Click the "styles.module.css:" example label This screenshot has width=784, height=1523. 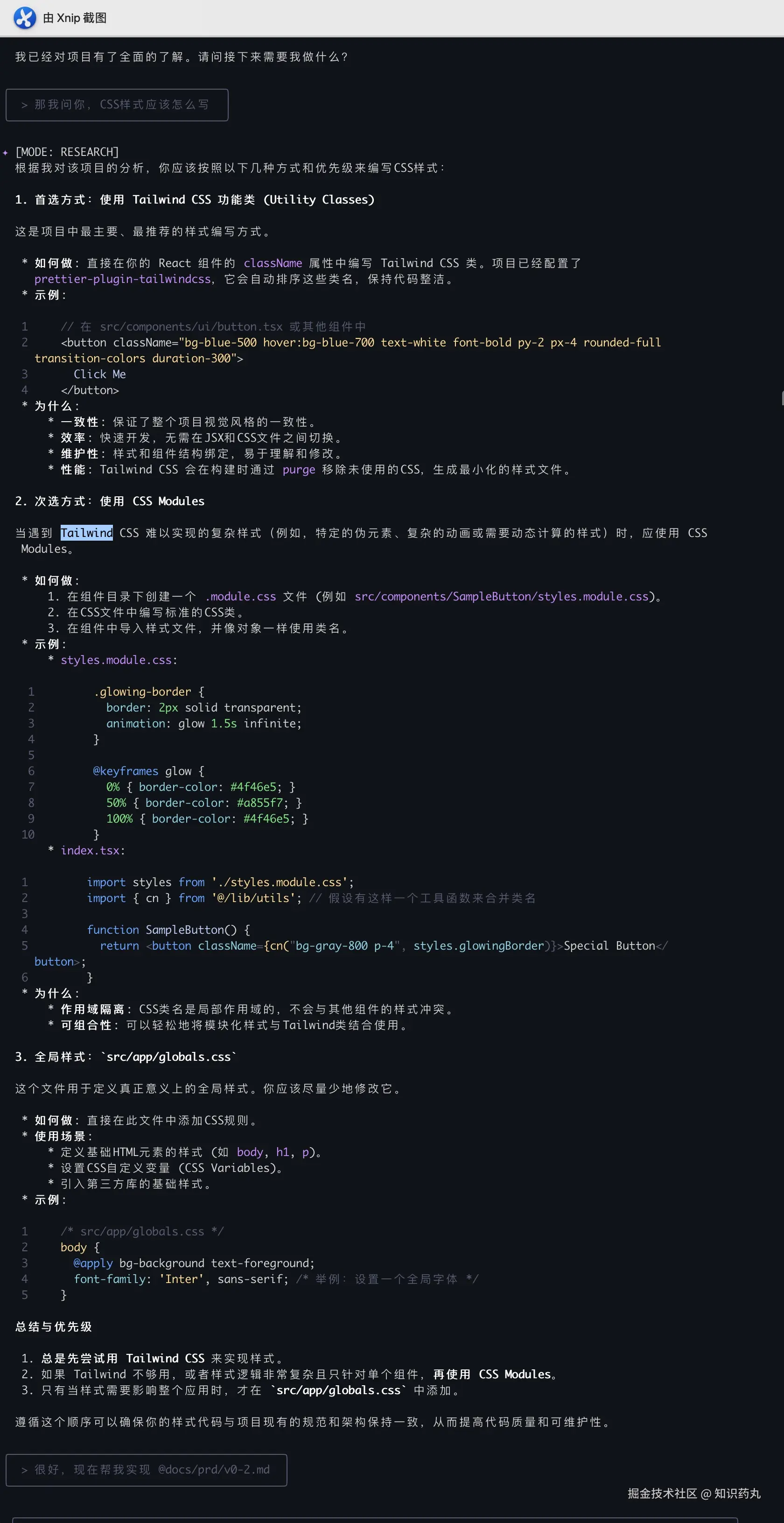[x=118, y=660]
